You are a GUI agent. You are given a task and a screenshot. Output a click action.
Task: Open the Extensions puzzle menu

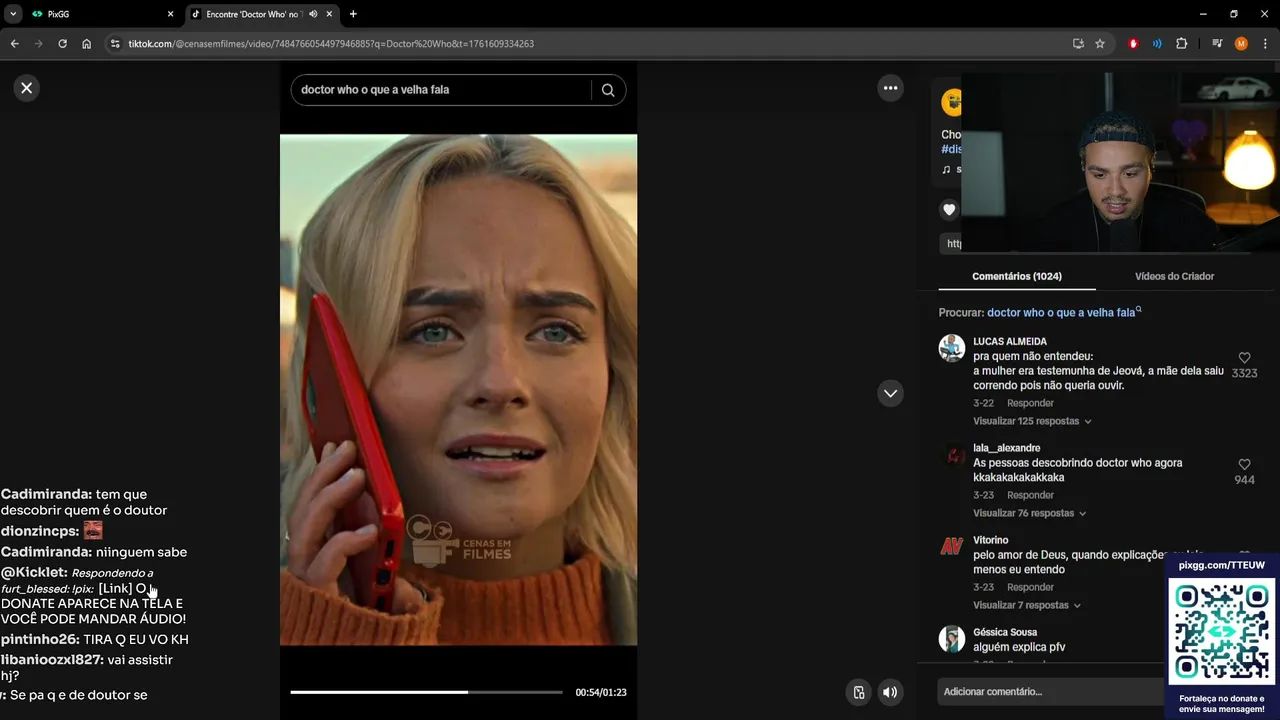[1181, 44]
